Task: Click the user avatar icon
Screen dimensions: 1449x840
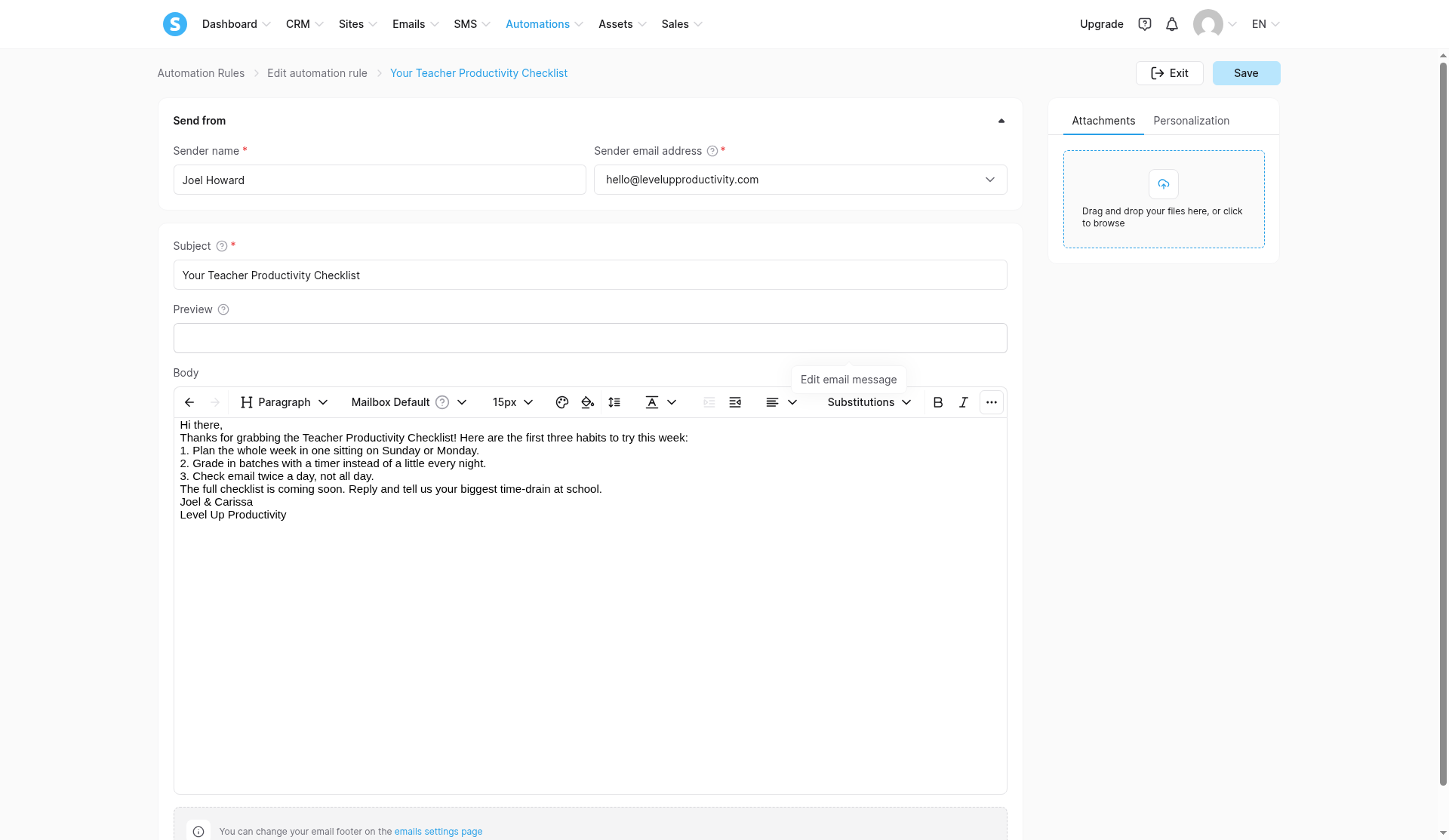Action: point(1208,24)
